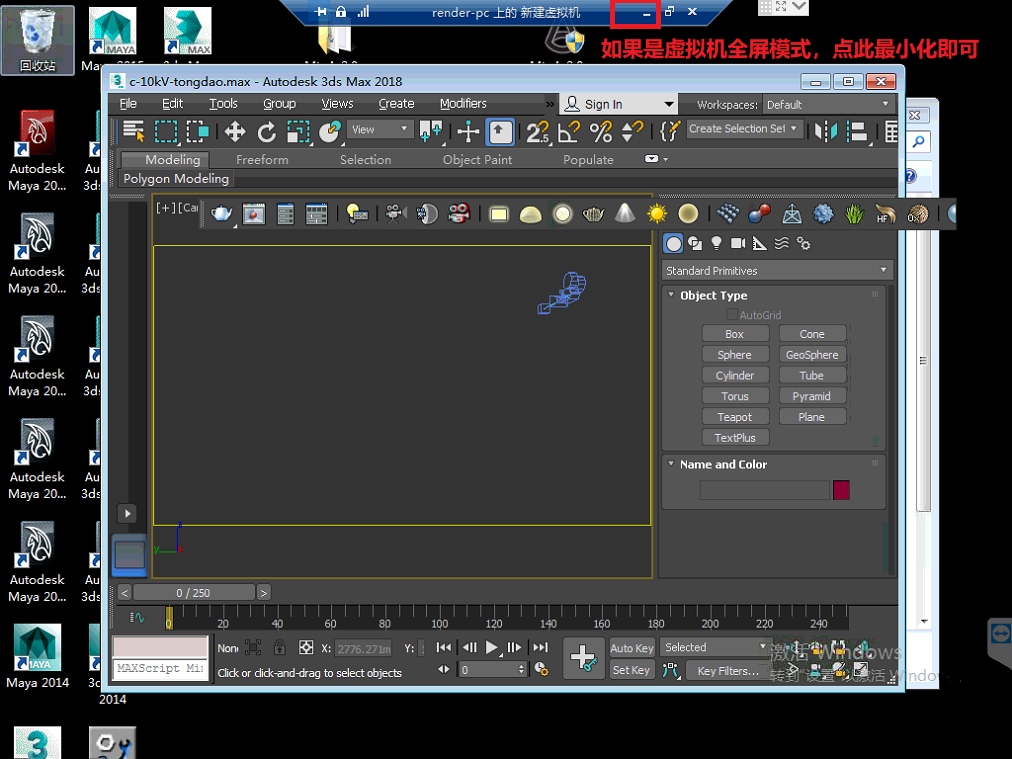Click the red movie camera icon

[459, 213]
